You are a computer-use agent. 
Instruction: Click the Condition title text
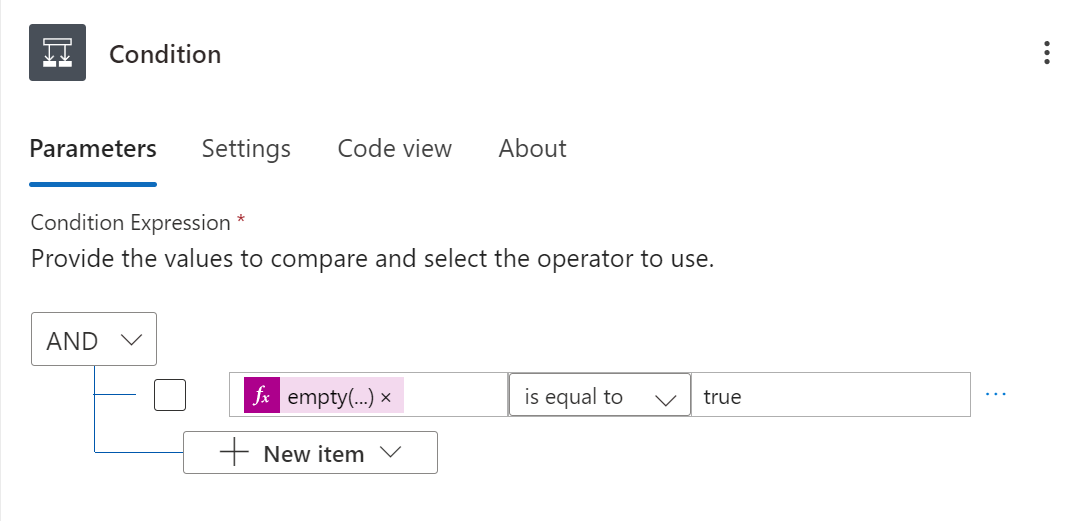165,54
